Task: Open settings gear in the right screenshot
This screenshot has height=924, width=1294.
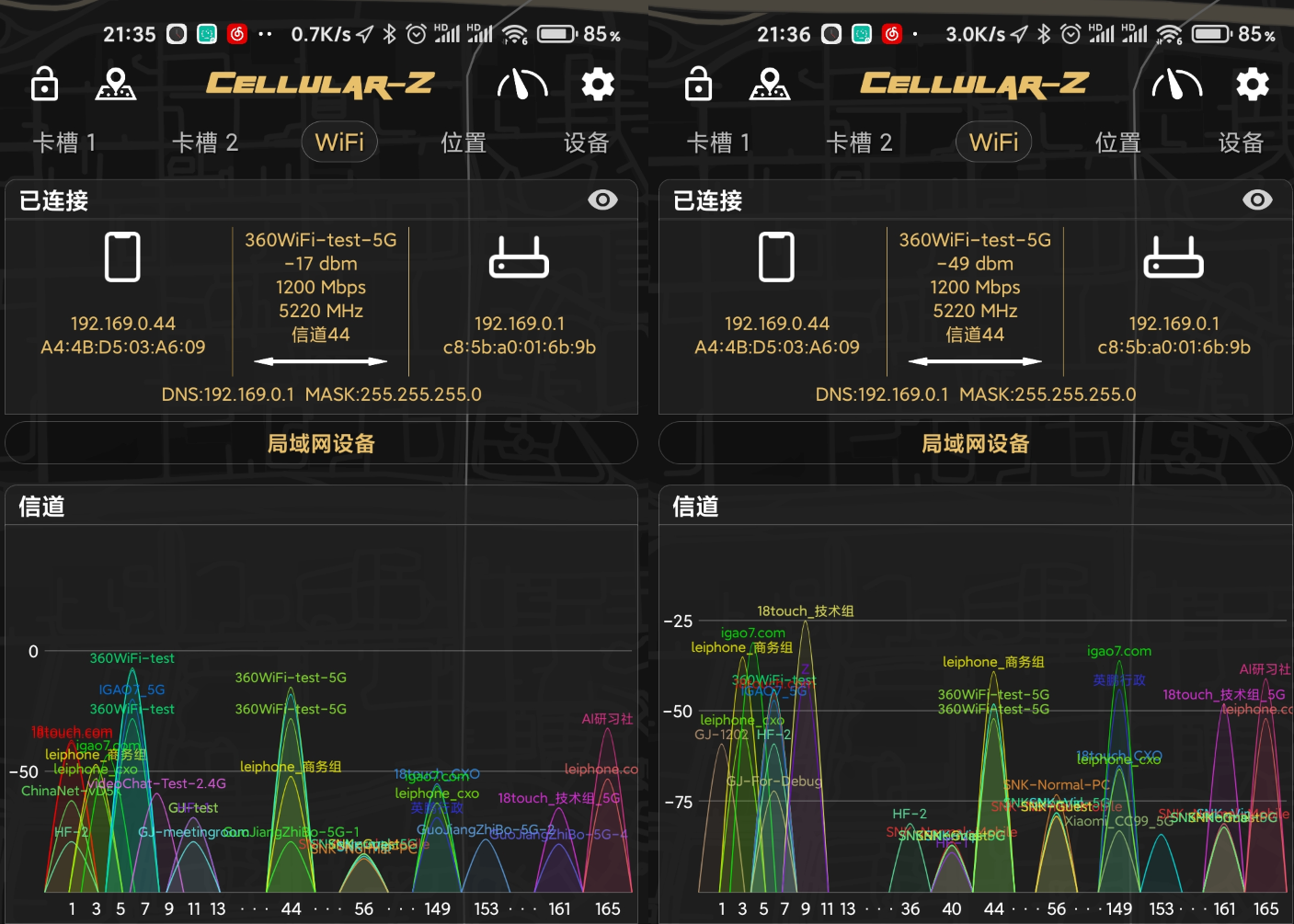Action: click(x=1253, y=84)
